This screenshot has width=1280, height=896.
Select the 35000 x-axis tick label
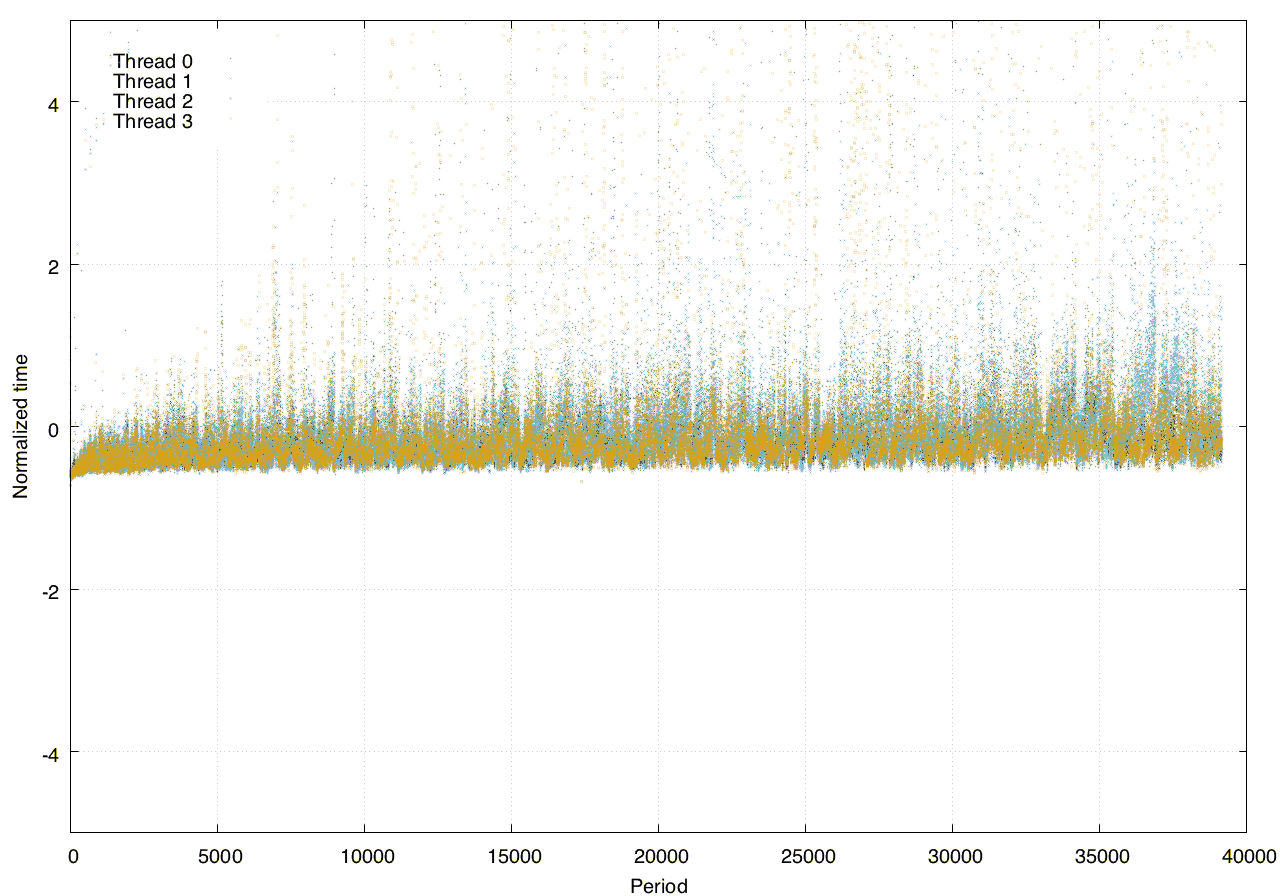coord(1099,857)
